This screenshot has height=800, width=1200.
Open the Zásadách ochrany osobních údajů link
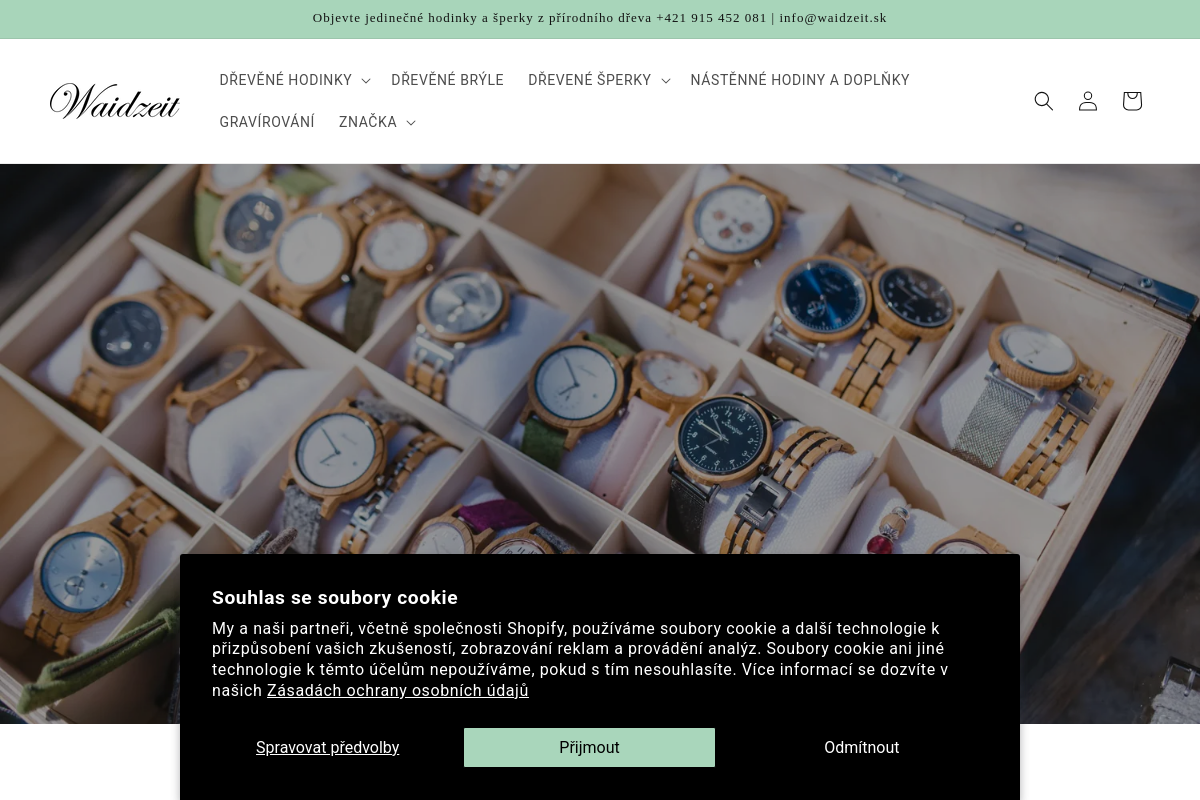point(398,690)
